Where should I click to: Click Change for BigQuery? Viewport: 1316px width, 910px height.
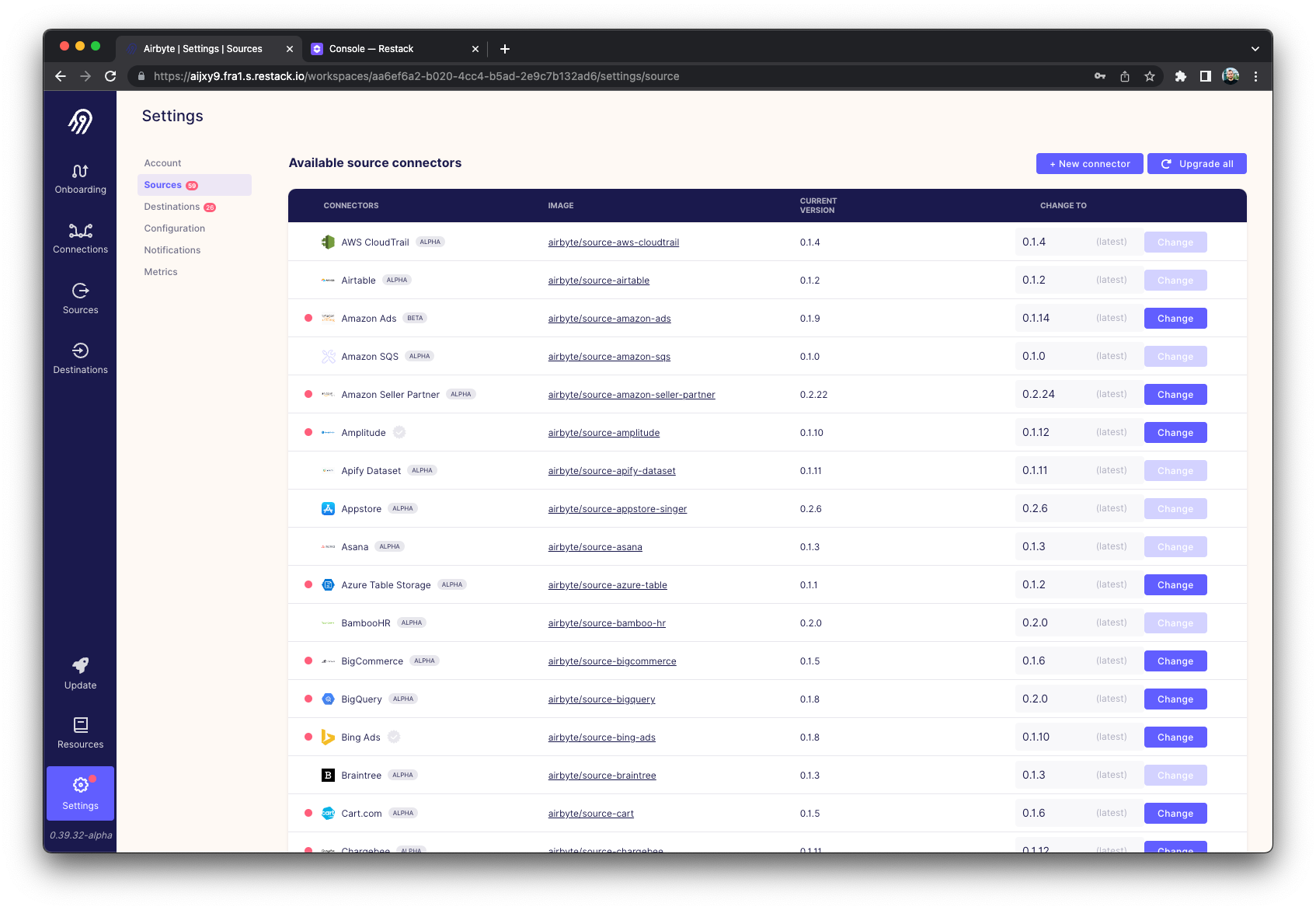click(1175, 699)
